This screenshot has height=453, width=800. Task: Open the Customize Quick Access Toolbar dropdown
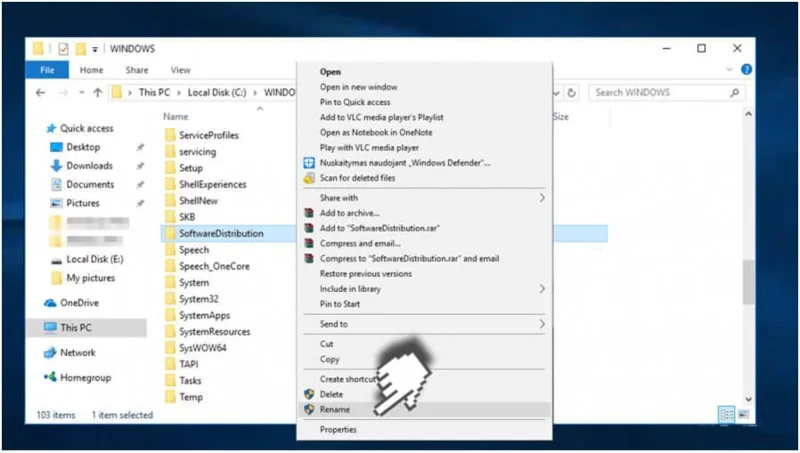[x=95, y=49]
